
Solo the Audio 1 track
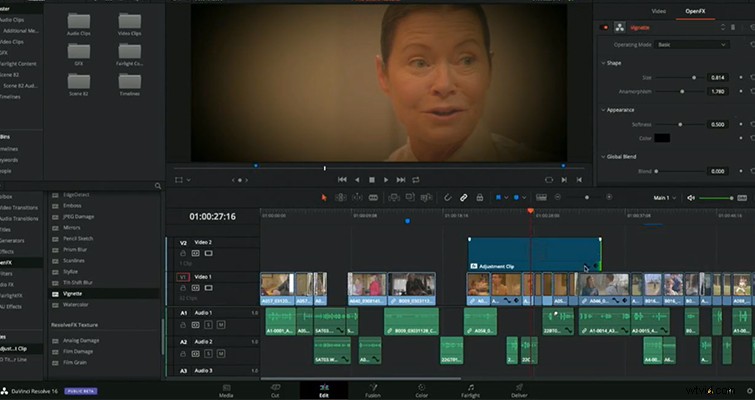pos(208,325)
